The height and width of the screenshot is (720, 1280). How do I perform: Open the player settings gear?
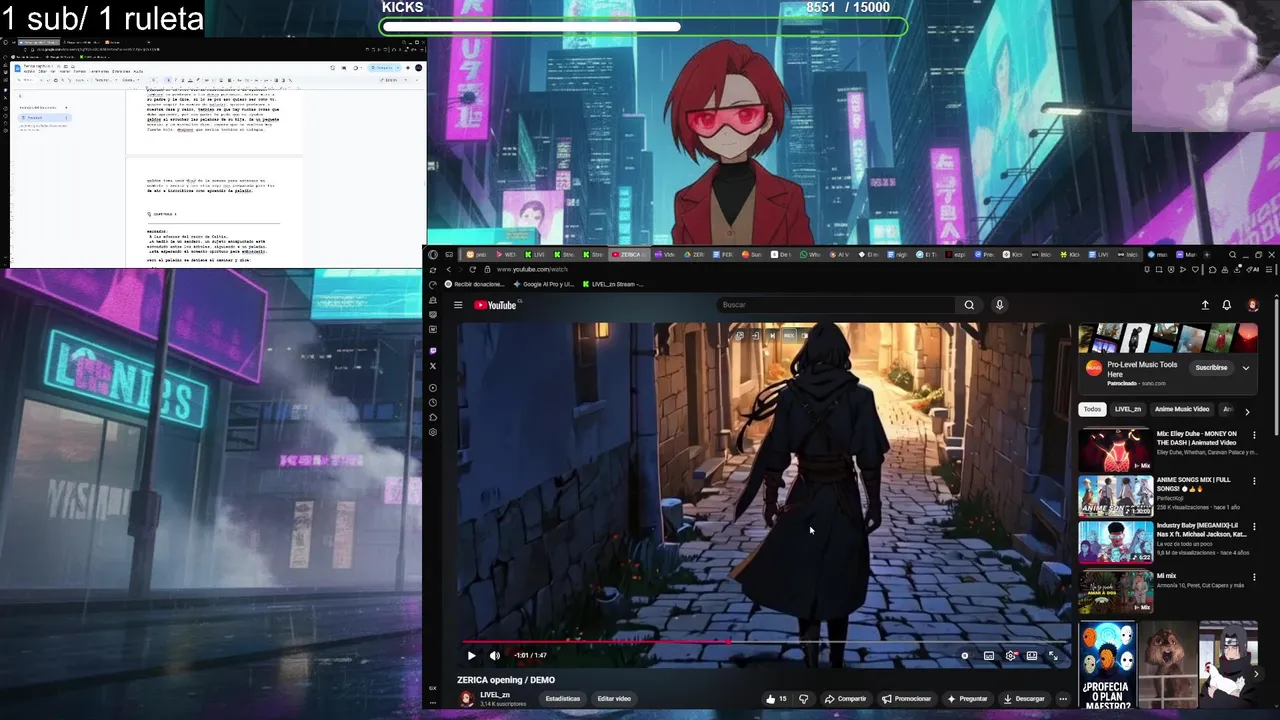pyautogui.click(x=1011, y=656)
